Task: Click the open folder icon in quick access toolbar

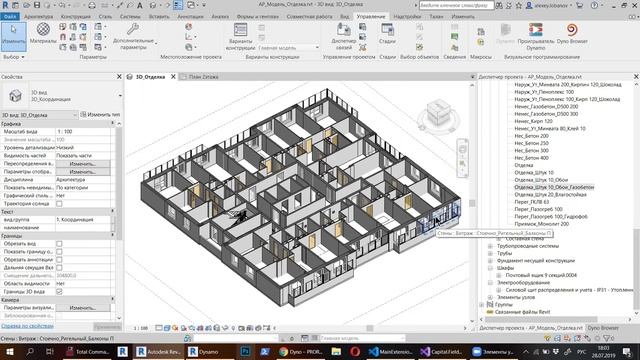Action: [27, 5]
